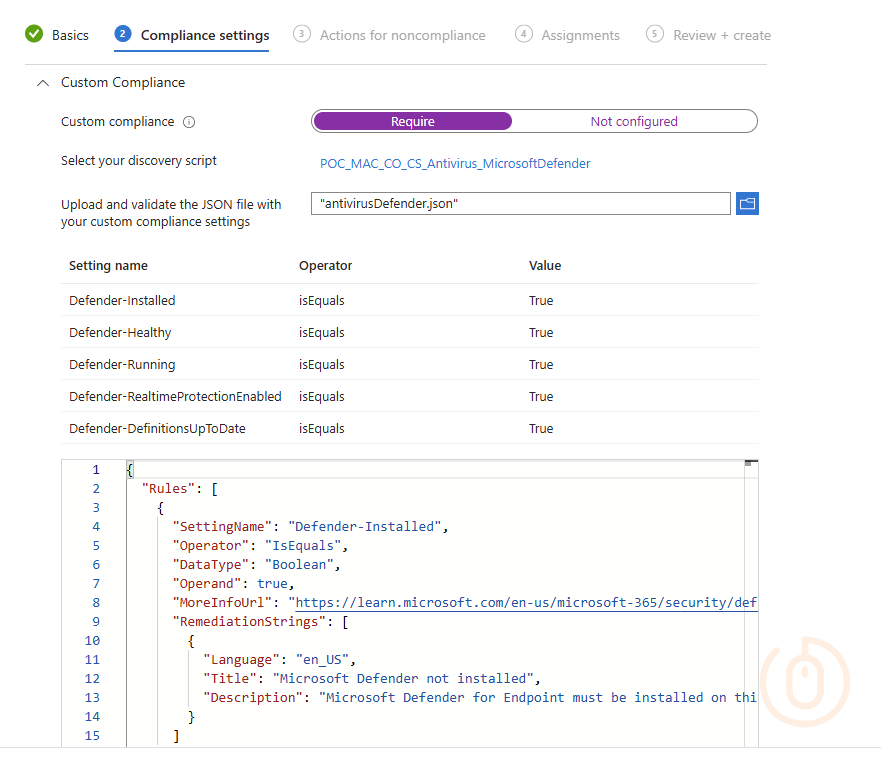Select the Defender-Installed setting row
This screenshot has height=758, width=881.
click(x=410, y=300)
